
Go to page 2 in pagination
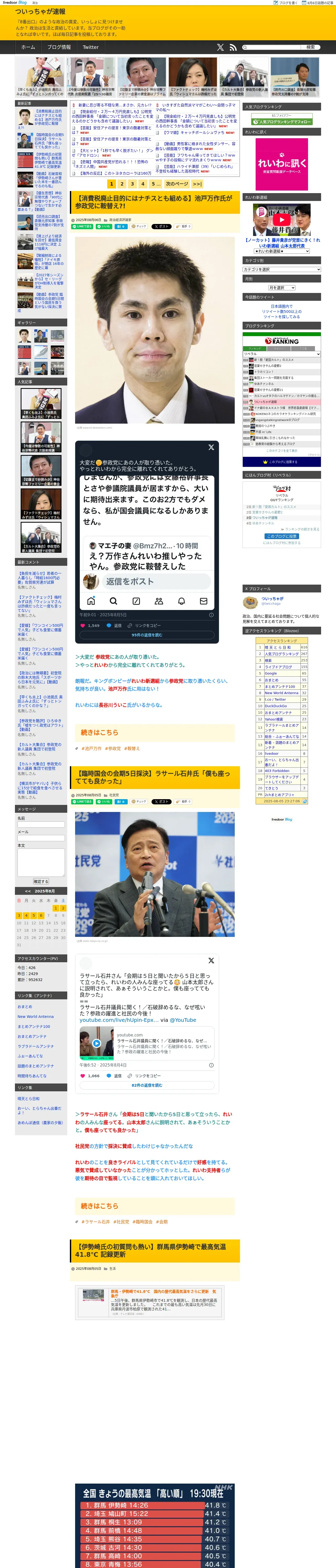(x=122, y=184)
